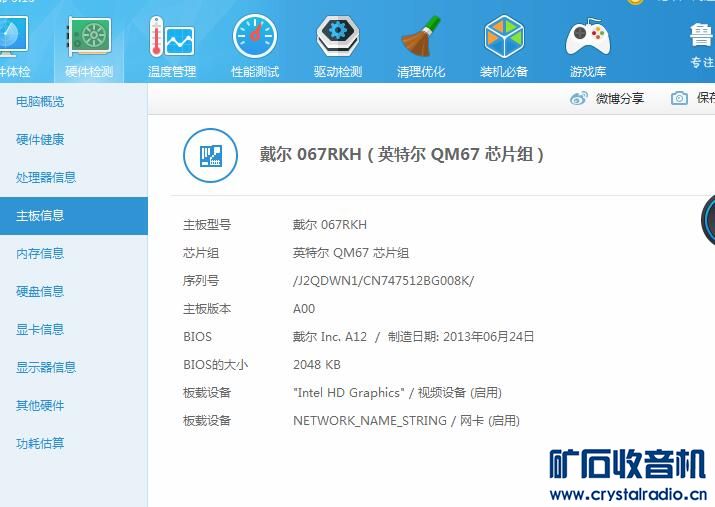The height and width of the screenshot is (507, 715).
Task: Click BIOS size value 2048 KB
Action: click(x=317, y=365)
